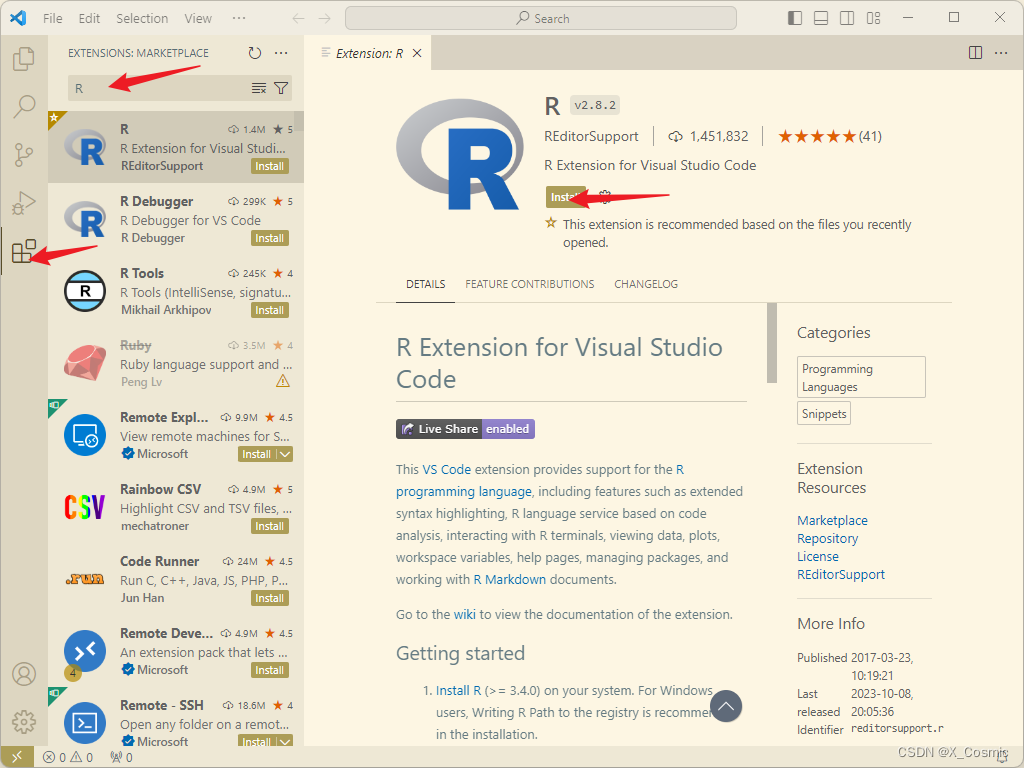Split the editor right

(975, 53)
